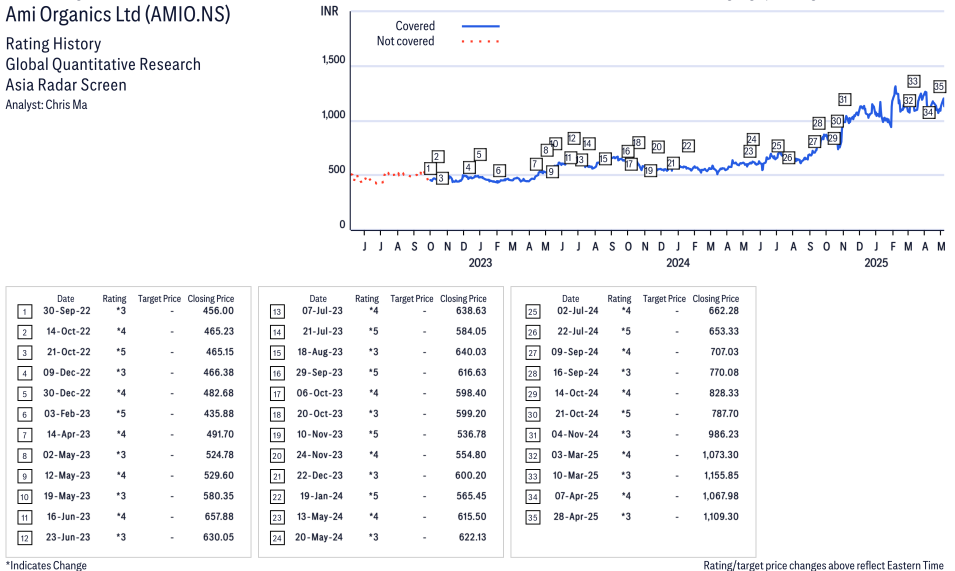Click closing price 465.15

219,352
